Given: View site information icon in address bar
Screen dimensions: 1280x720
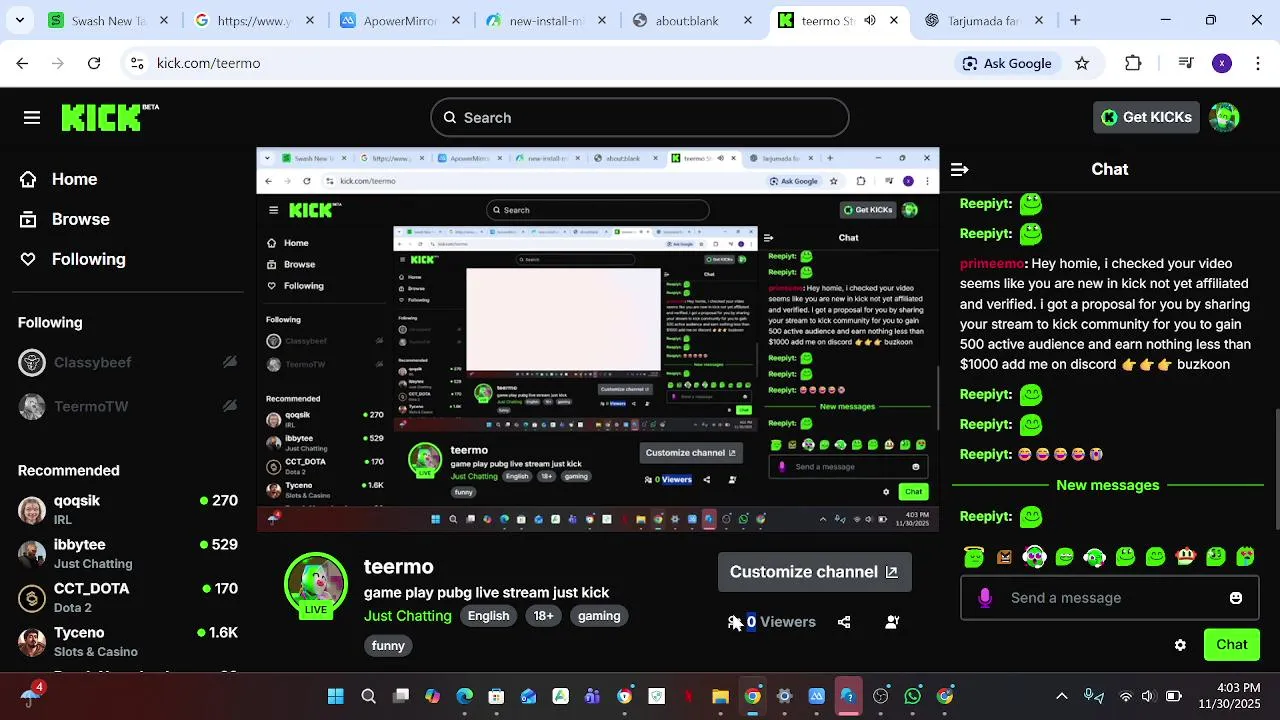Looking at the screenshot, I should (137, 63).
